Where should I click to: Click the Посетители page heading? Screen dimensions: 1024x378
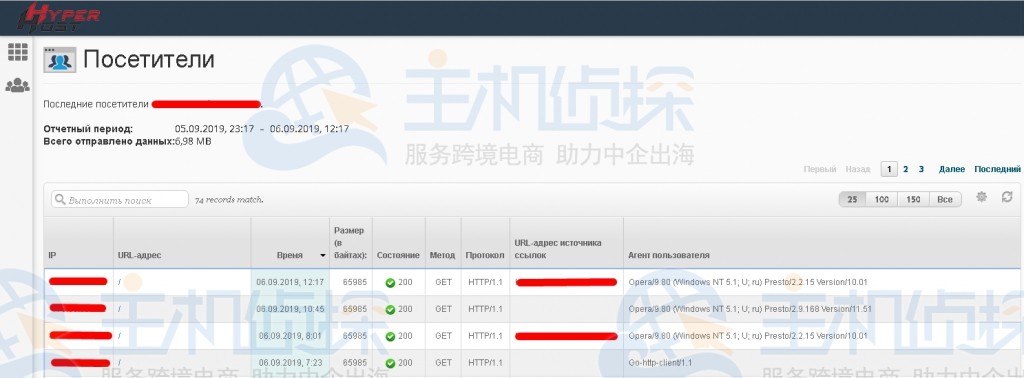(149, 59)
